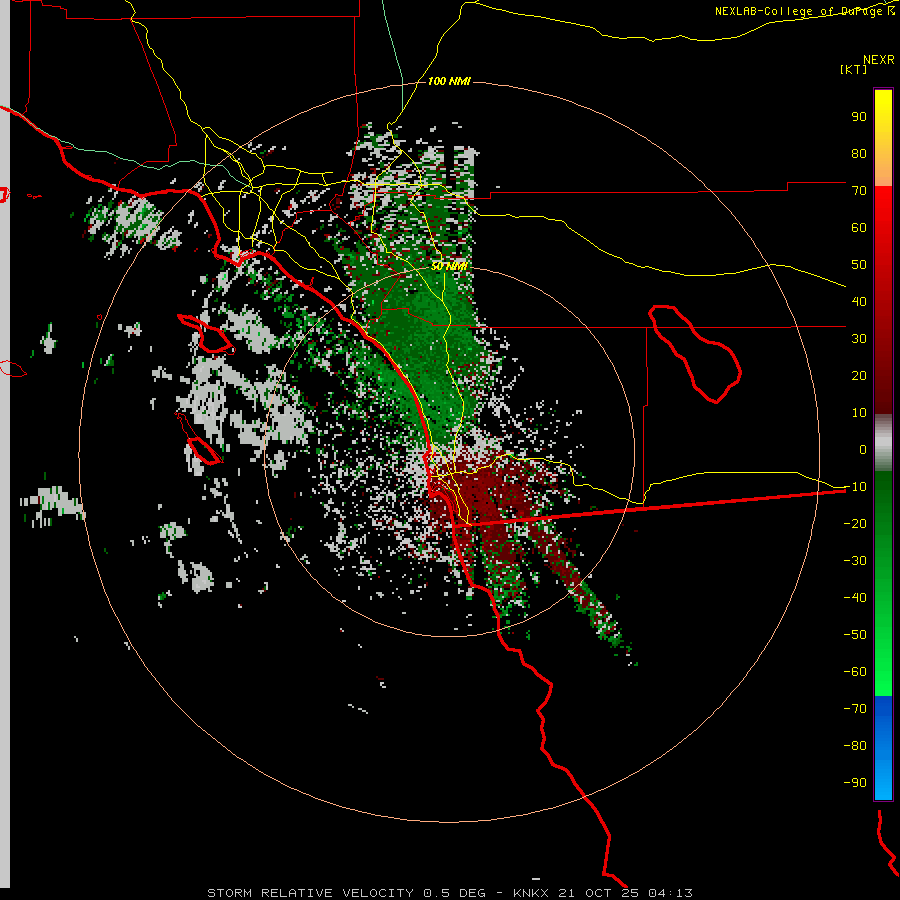Screen dimensions: 900x900
Task: Select the -80 value on the velocity scale
Action: click(x=855, y=746)
